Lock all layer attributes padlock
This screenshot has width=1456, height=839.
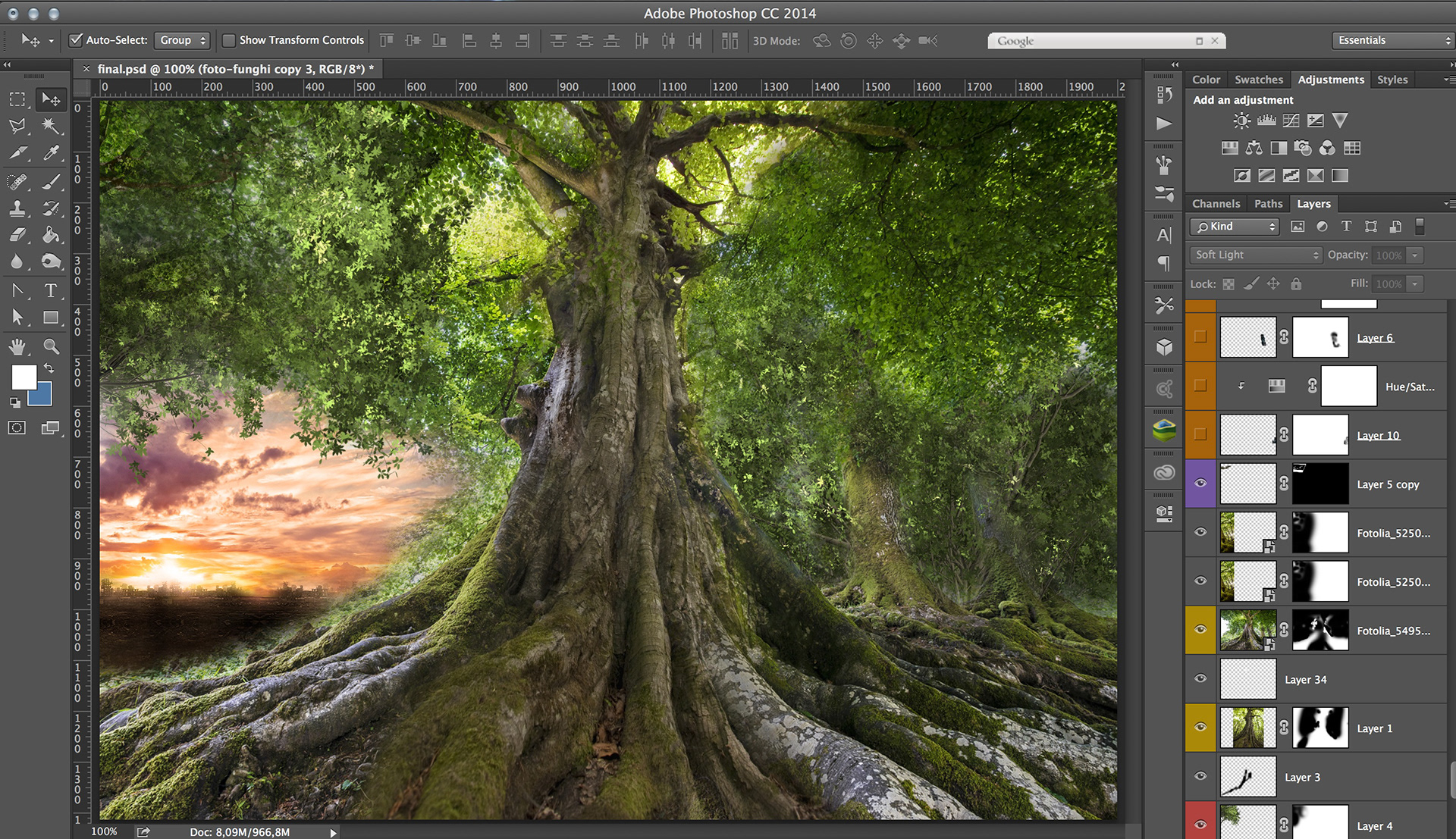point(1296,283)
